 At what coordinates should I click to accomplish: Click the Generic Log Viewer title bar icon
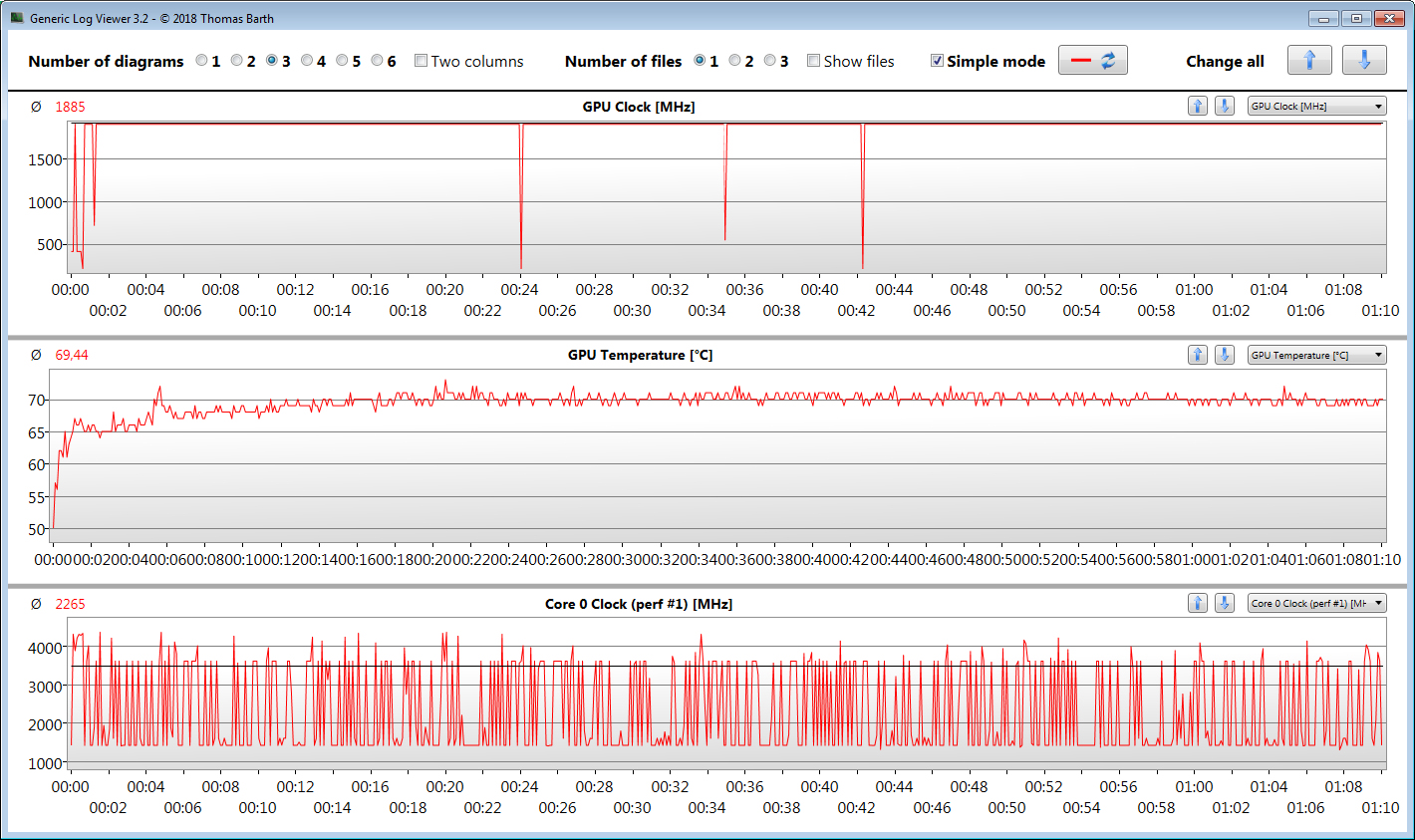point(17,18)
